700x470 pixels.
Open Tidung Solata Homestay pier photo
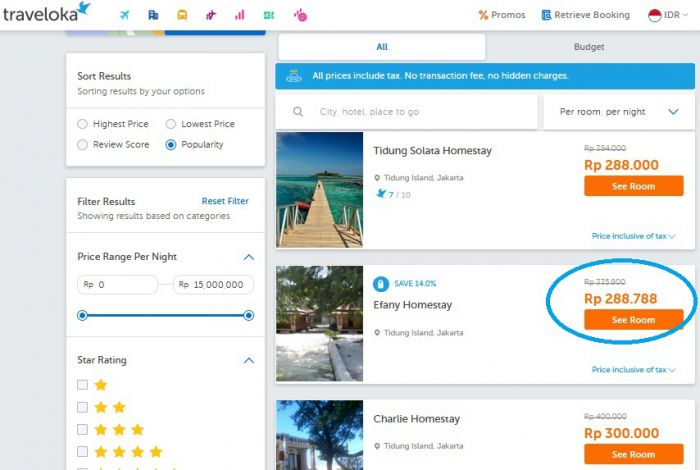click(320, 190)
